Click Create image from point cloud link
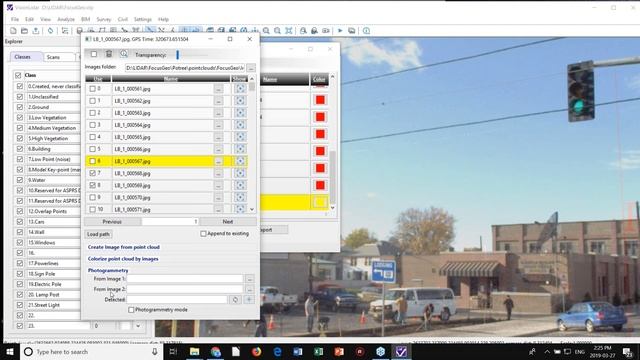Image resolution: width=640 pixels, height=360 pixels. pyautogui.click(x=124, y=247)
